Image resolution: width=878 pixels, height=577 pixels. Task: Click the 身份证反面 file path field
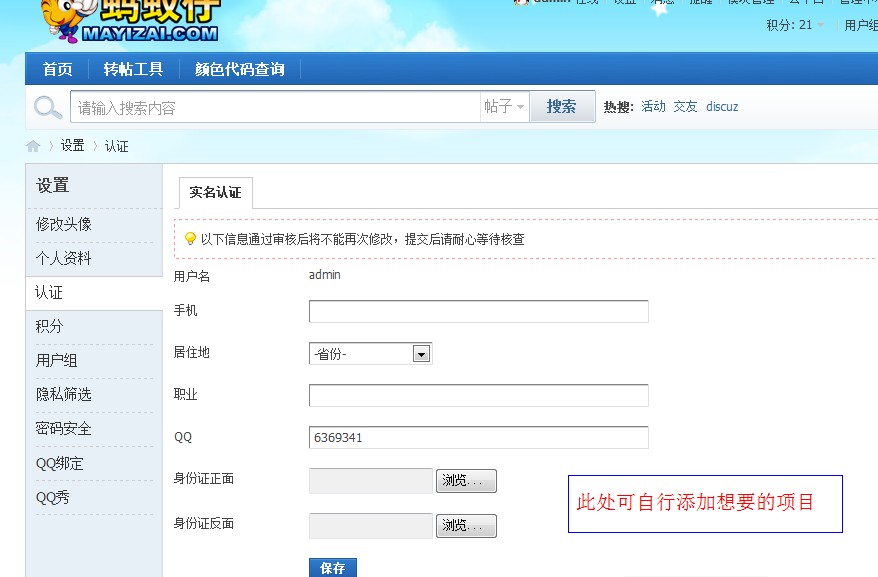click(371, 525)
